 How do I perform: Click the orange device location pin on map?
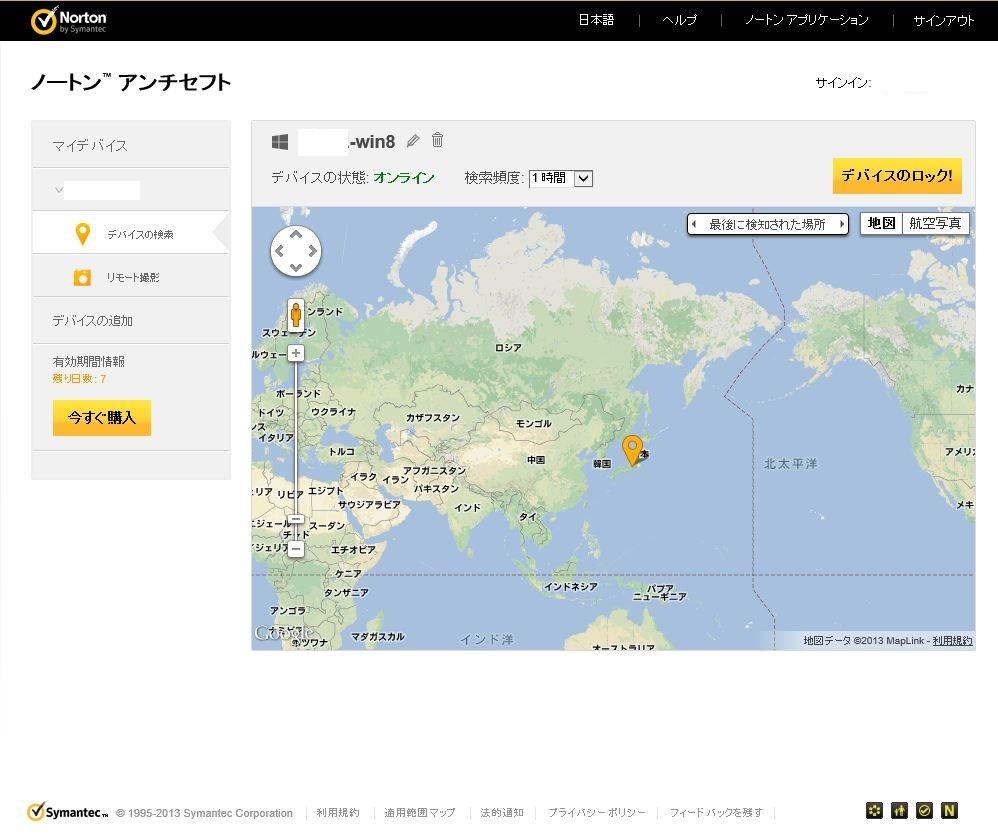click(x=632, y=451)
